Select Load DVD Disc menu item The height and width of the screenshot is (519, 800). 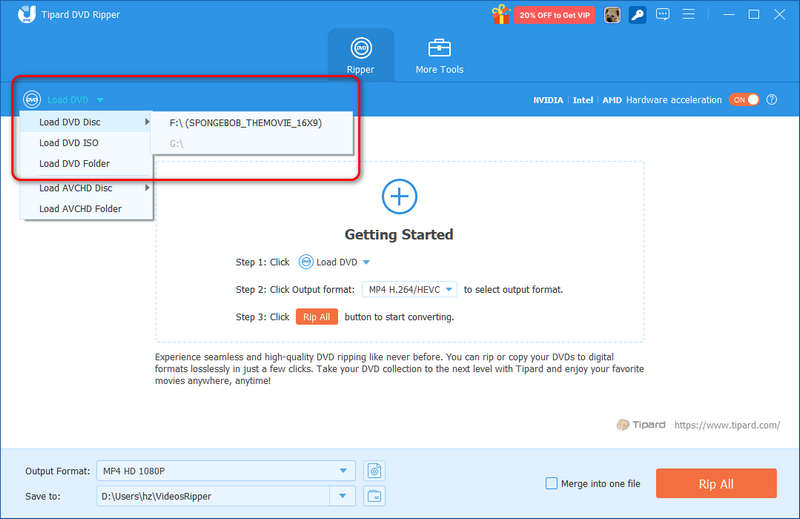[x=86, y=122]
